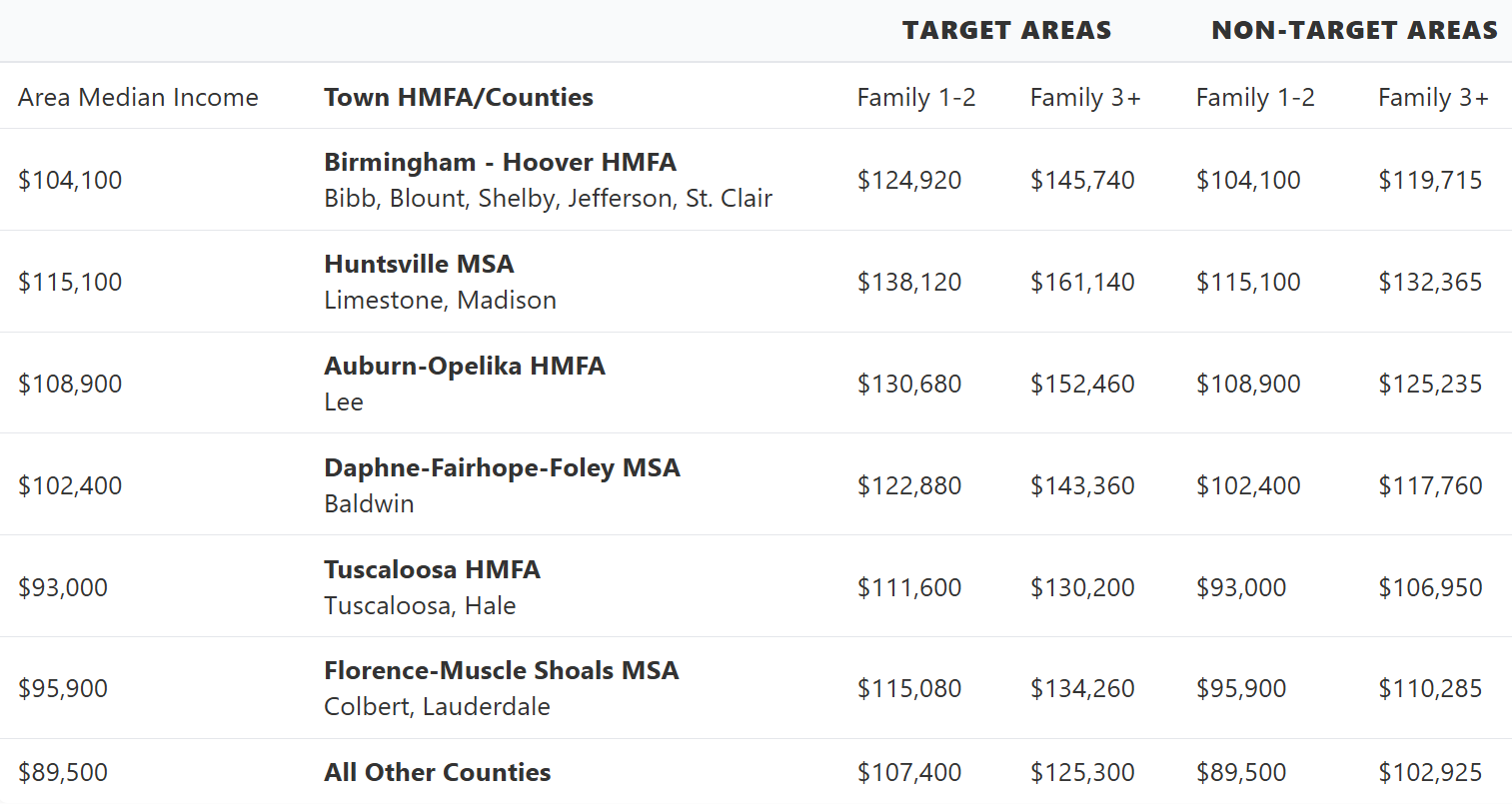
Task: Select the $93,000 Tuscaloosa median income
Action: click(63, 587)
